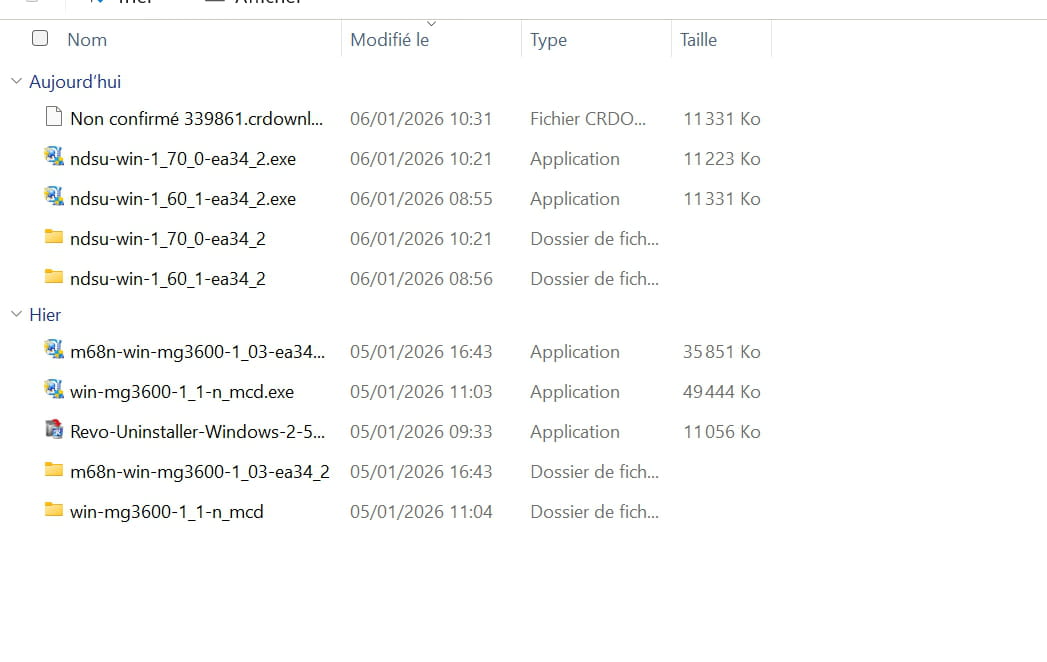
Task: Click the blank file icon of Non confirmé 339861.crdownload
Action: [x=54, y=118]
